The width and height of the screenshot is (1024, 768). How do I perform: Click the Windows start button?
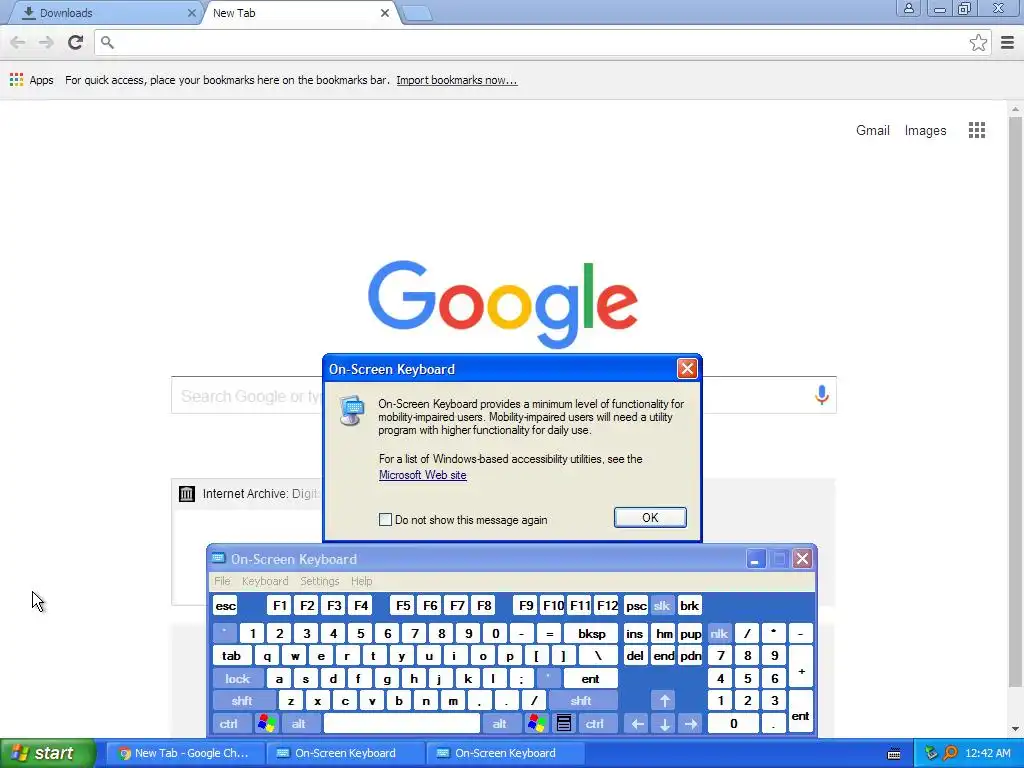point(48,753)
